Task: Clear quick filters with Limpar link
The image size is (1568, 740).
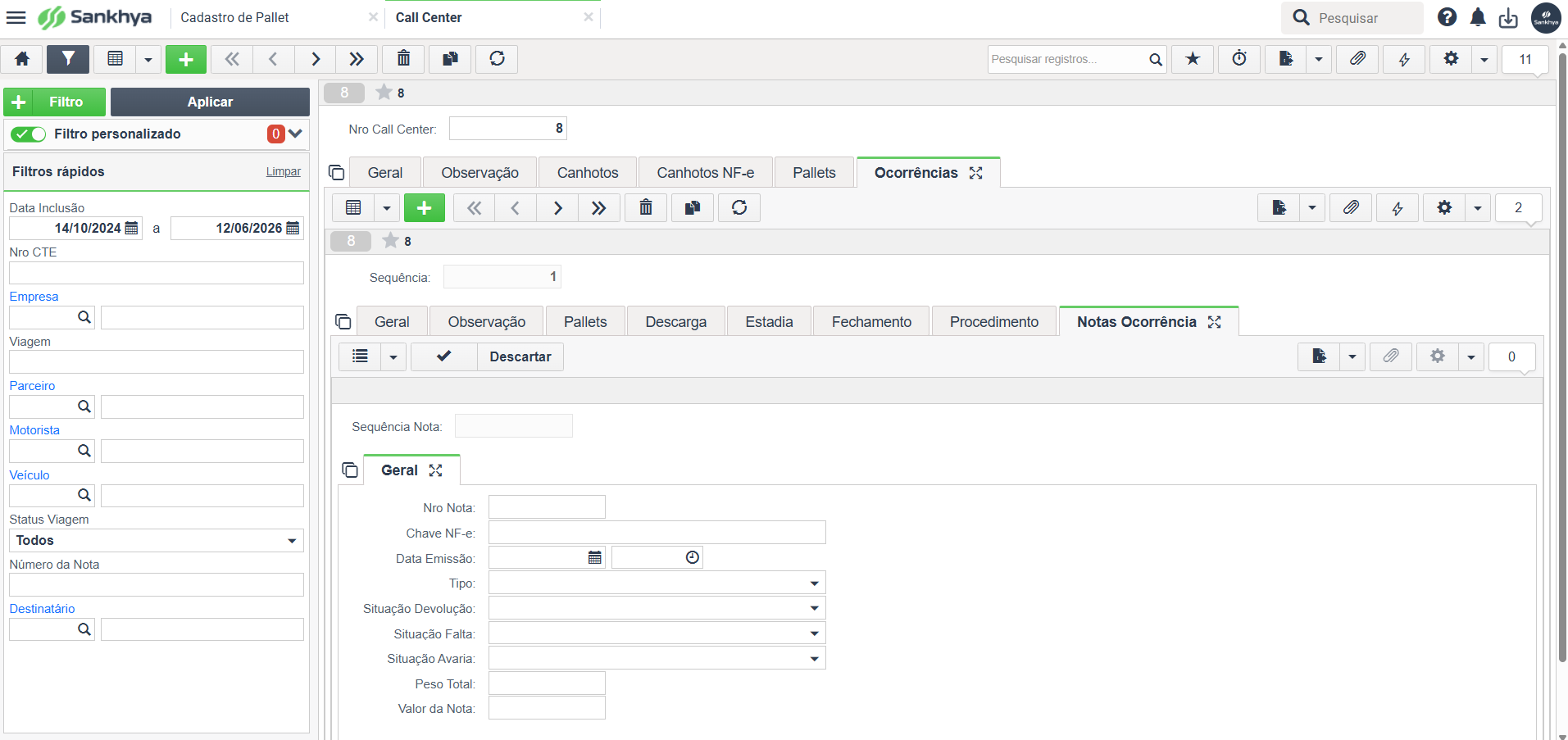Action: click(x=284, y=171)
